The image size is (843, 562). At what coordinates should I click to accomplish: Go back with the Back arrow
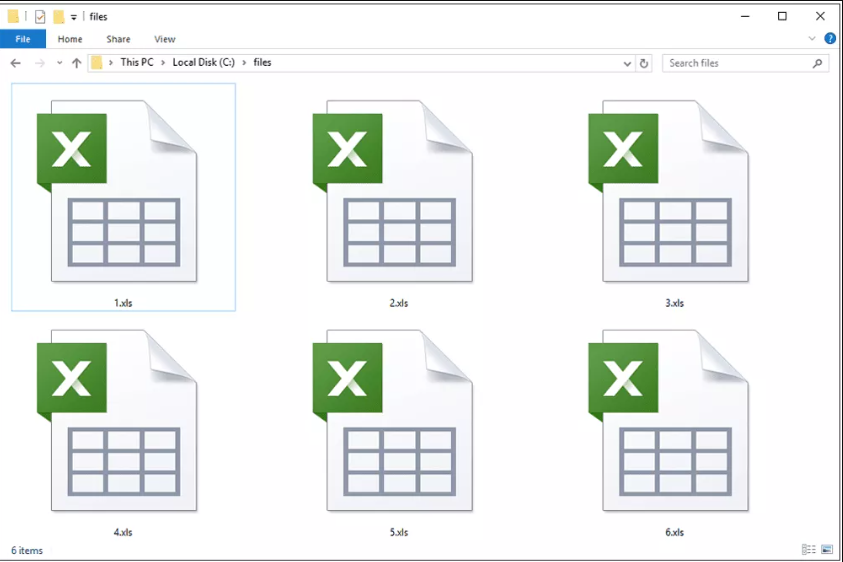(16, 63)
